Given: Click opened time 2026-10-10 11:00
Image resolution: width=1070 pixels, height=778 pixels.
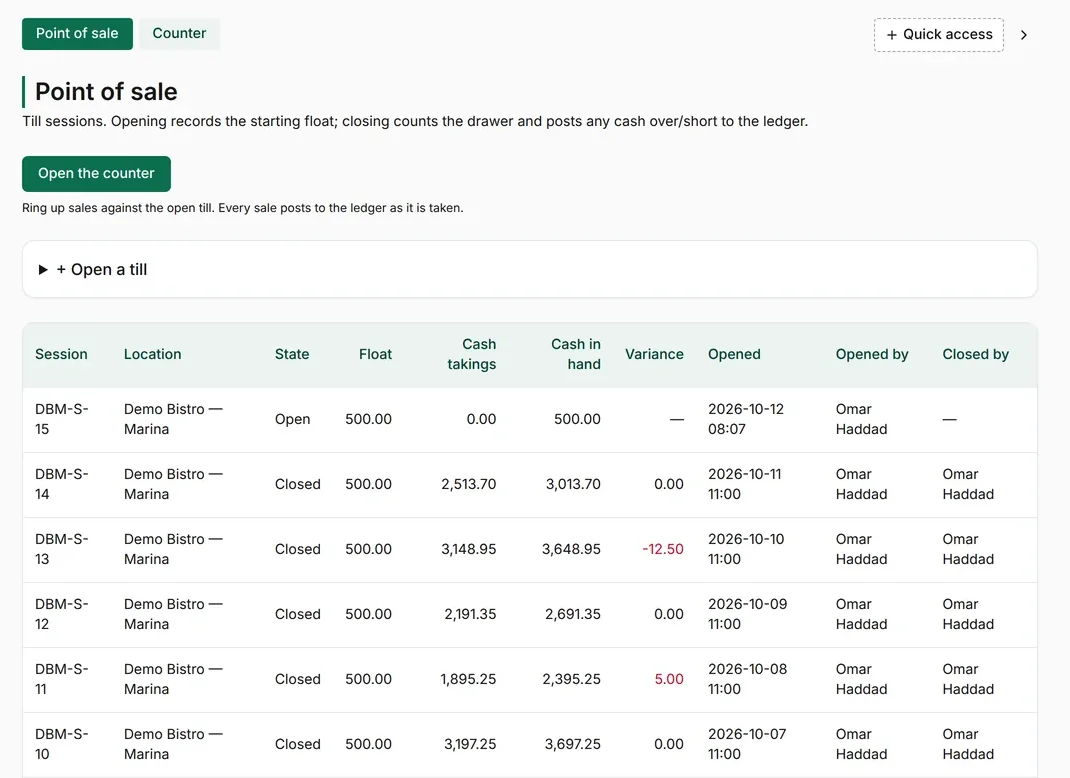Looking at the screenshot, I should click(746, 549).
